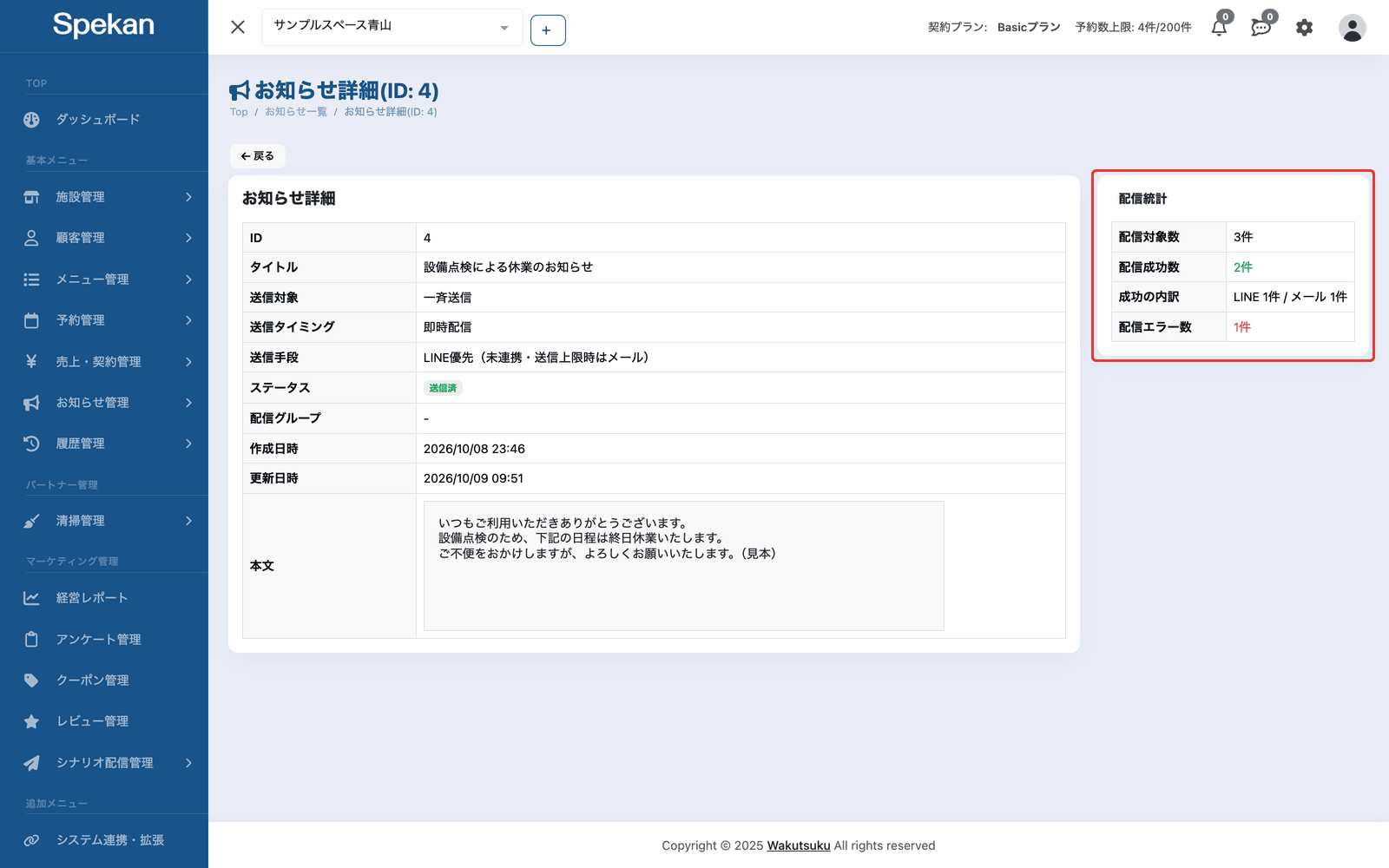Screen dimensions: 1389x868
Task: Follow the お知らせ一覧 breadcrumb link
Action: pos(296,112)
